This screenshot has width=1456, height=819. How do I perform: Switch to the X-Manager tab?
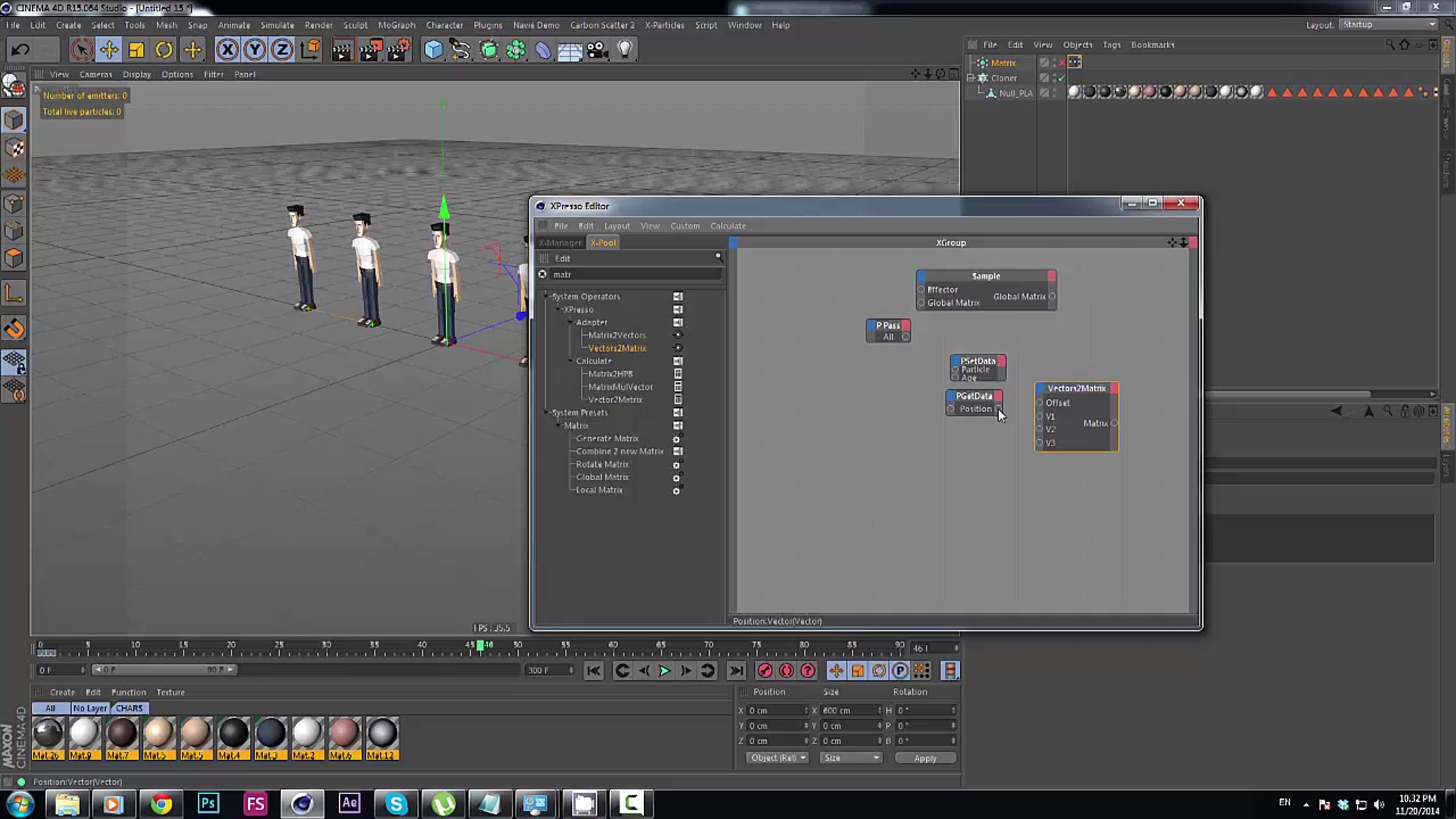click(560, 243)
